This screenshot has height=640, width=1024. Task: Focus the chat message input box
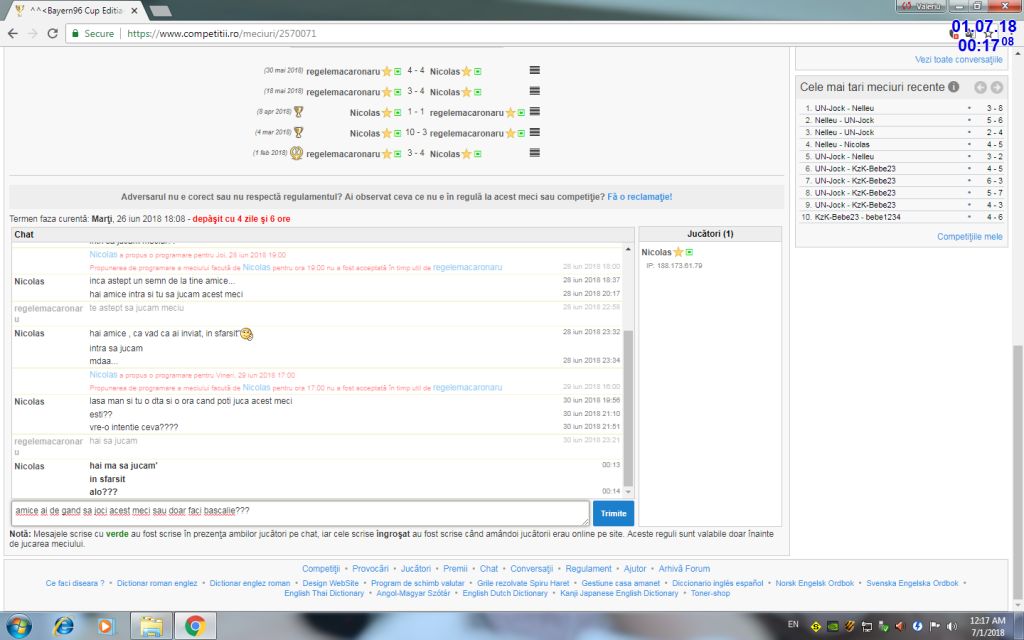click(300, 512)
